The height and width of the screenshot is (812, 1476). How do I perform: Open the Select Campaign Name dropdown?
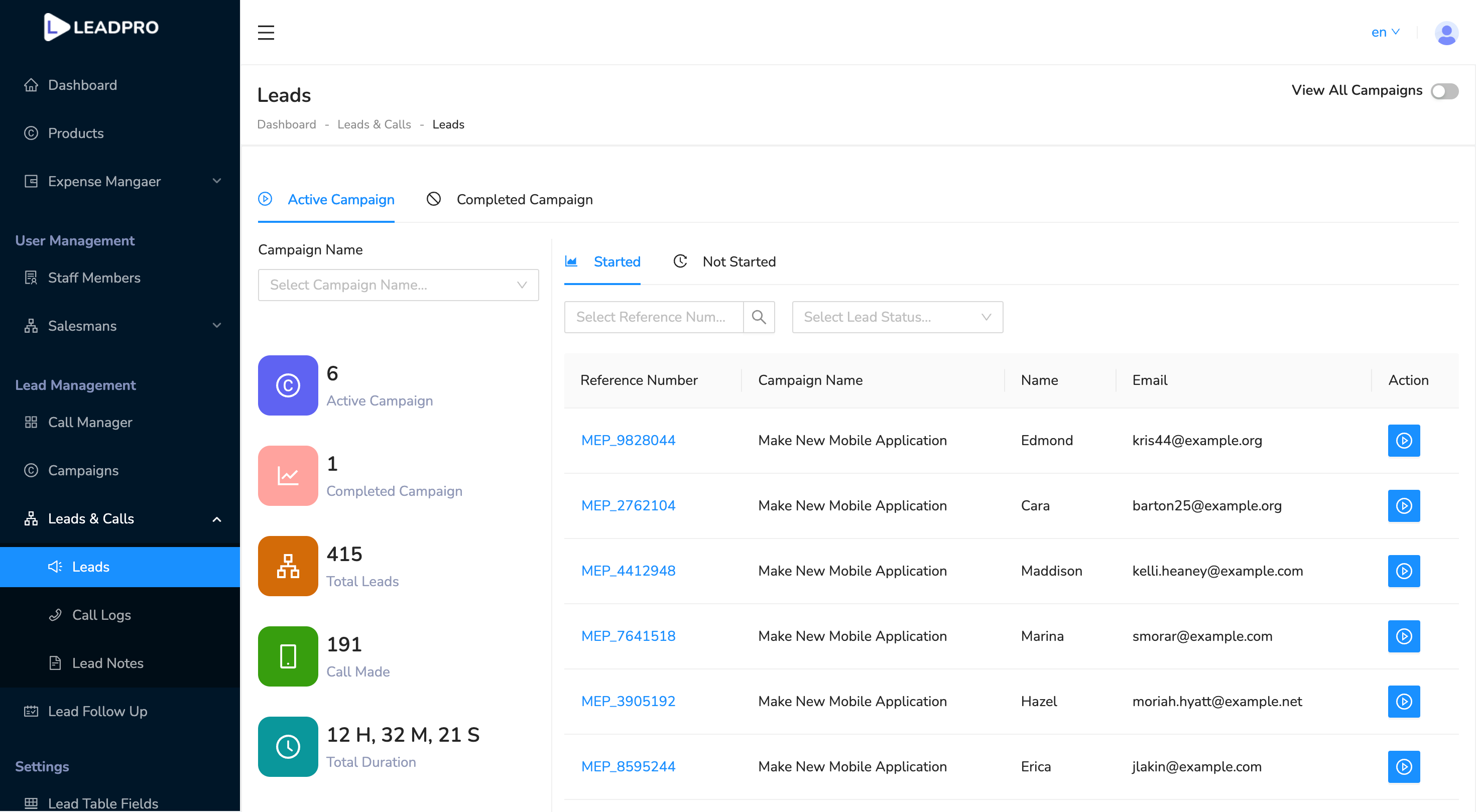point(398,285)
